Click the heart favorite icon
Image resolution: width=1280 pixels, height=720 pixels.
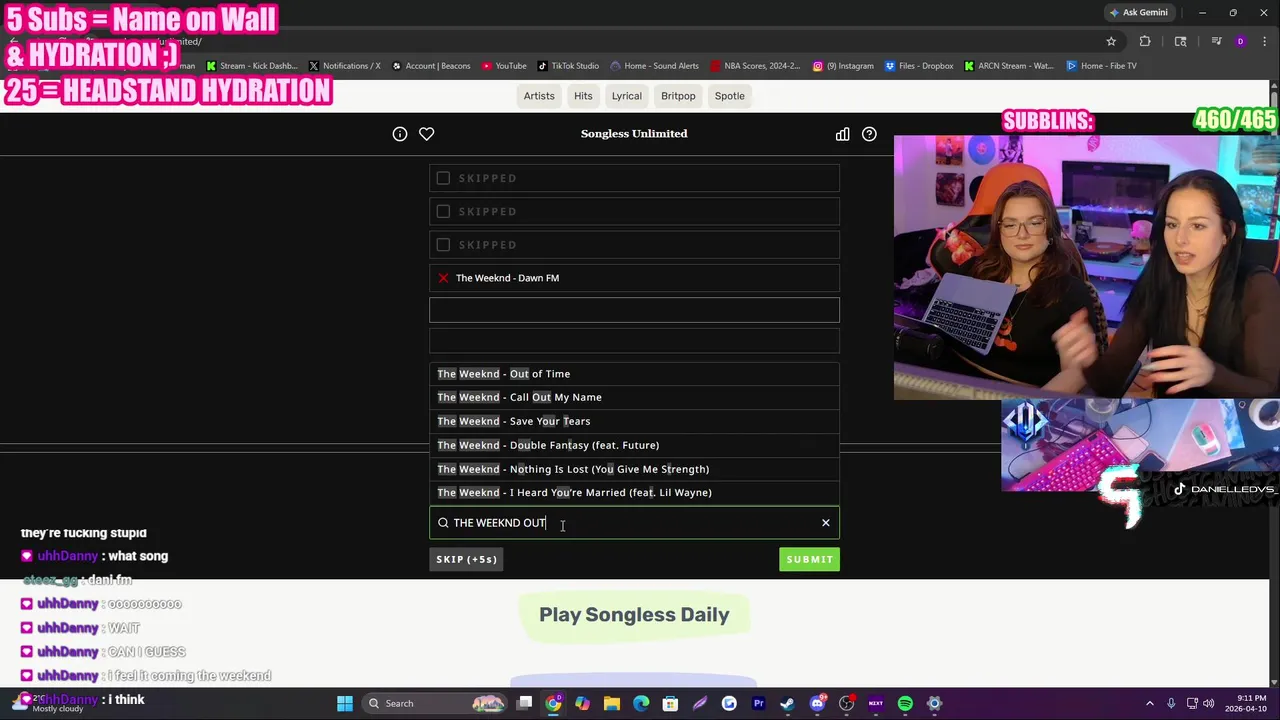pyautogui.click(x=426, y=134)
